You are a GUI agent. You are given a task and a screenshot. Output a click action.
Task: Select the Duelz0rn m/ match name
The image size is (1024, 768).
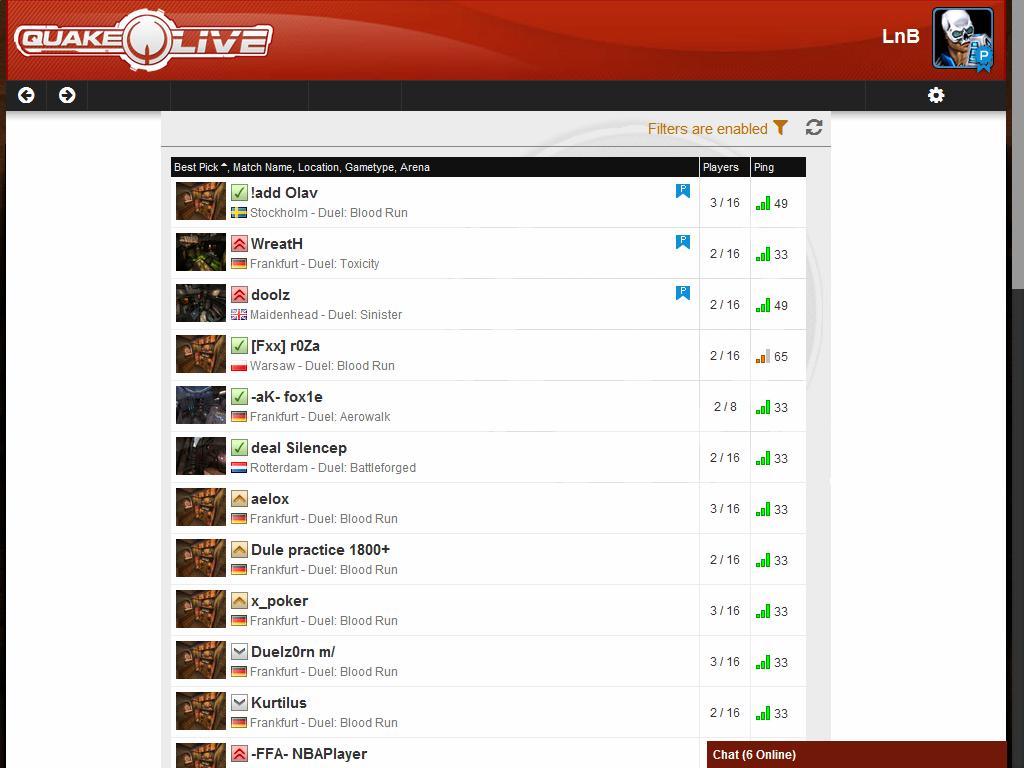coord(293,651)
